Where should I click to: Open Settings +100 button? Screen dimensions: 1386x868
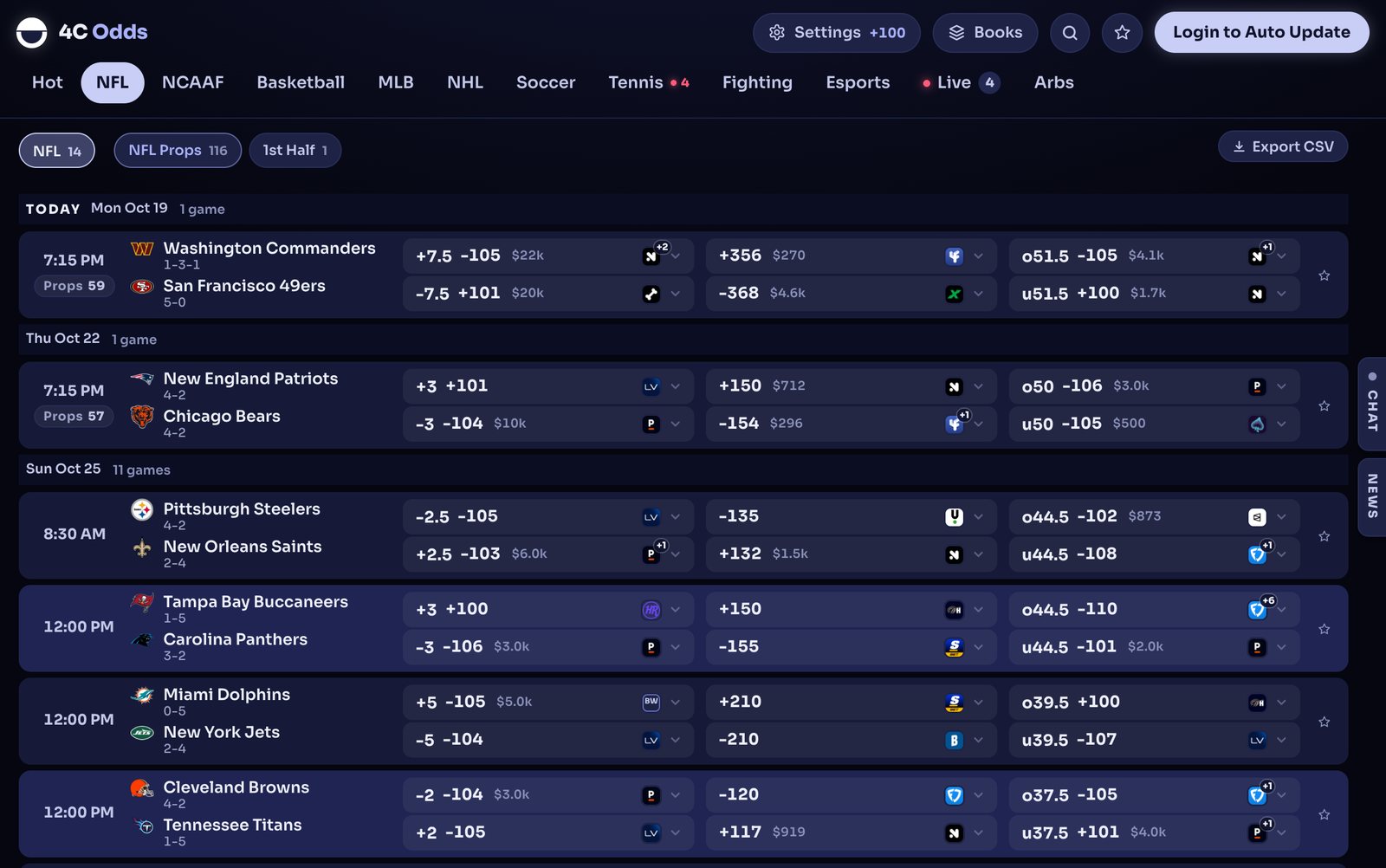click(x=837, y=33)
